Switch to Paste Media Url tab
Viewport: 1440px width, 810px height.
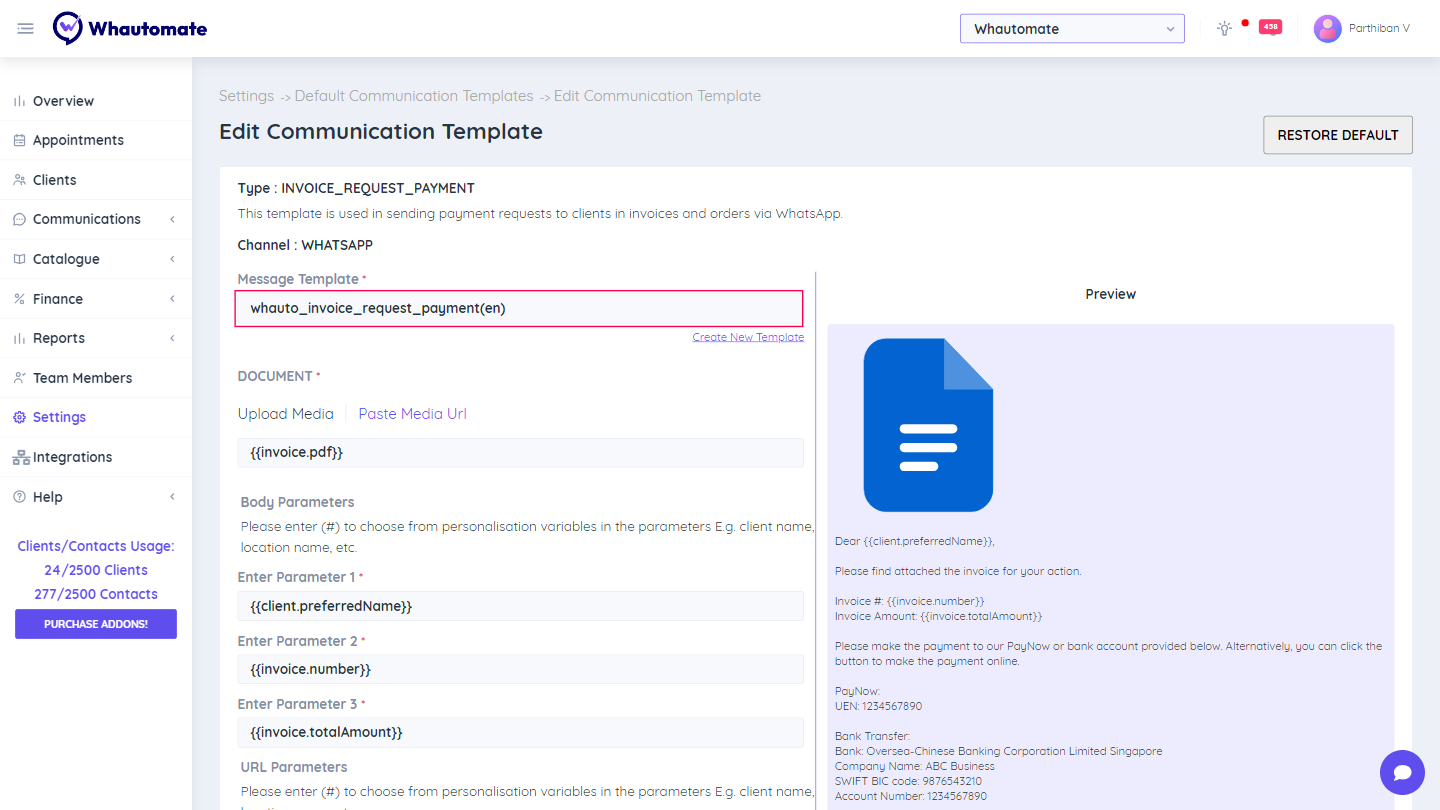coord(412,414)
